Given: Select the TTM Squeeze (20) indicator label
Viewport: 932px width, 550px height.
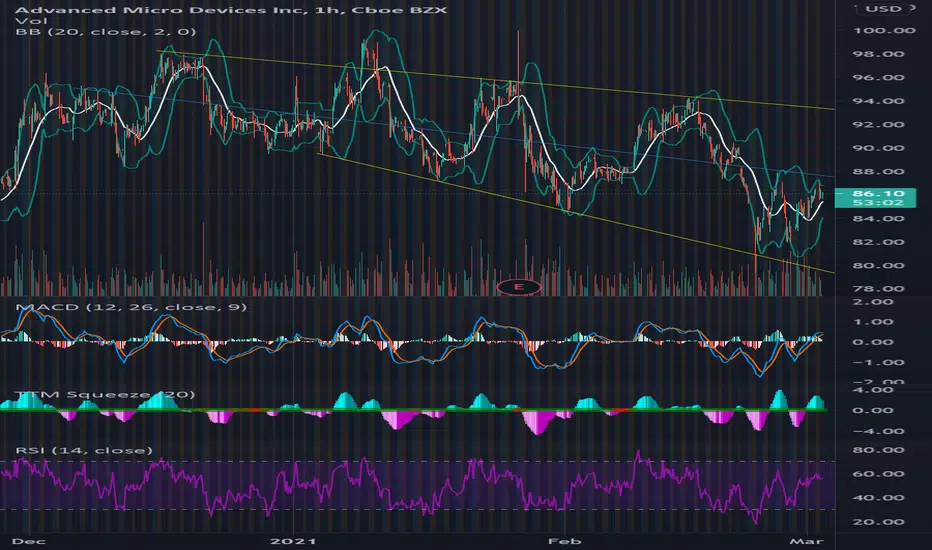Looking at the screenshot, I should coord(105,395).
